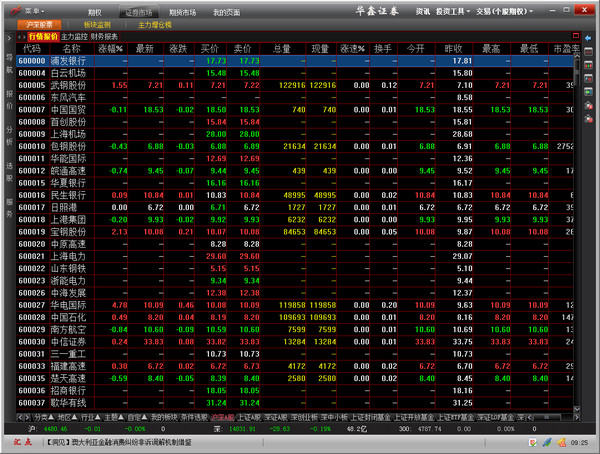Open the 交易(个股期权) dropdown
The image size is (600, 454).
coord(504,12)
